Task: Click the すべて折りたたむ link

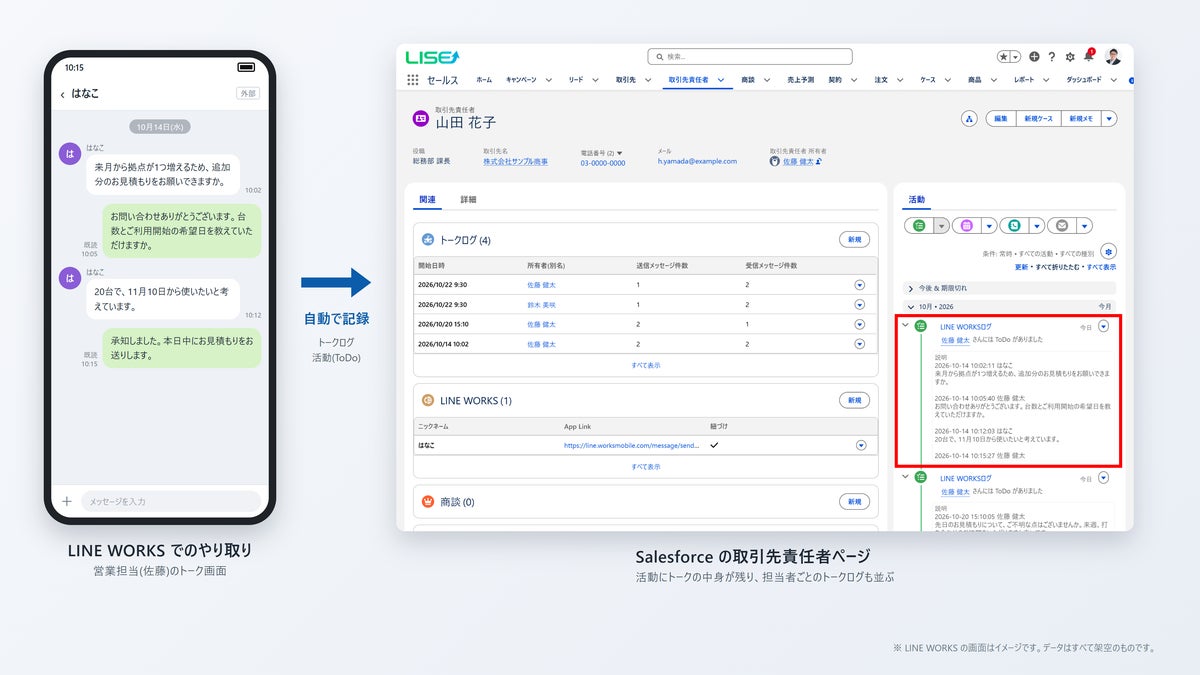Action: [x=1057, y=267]
